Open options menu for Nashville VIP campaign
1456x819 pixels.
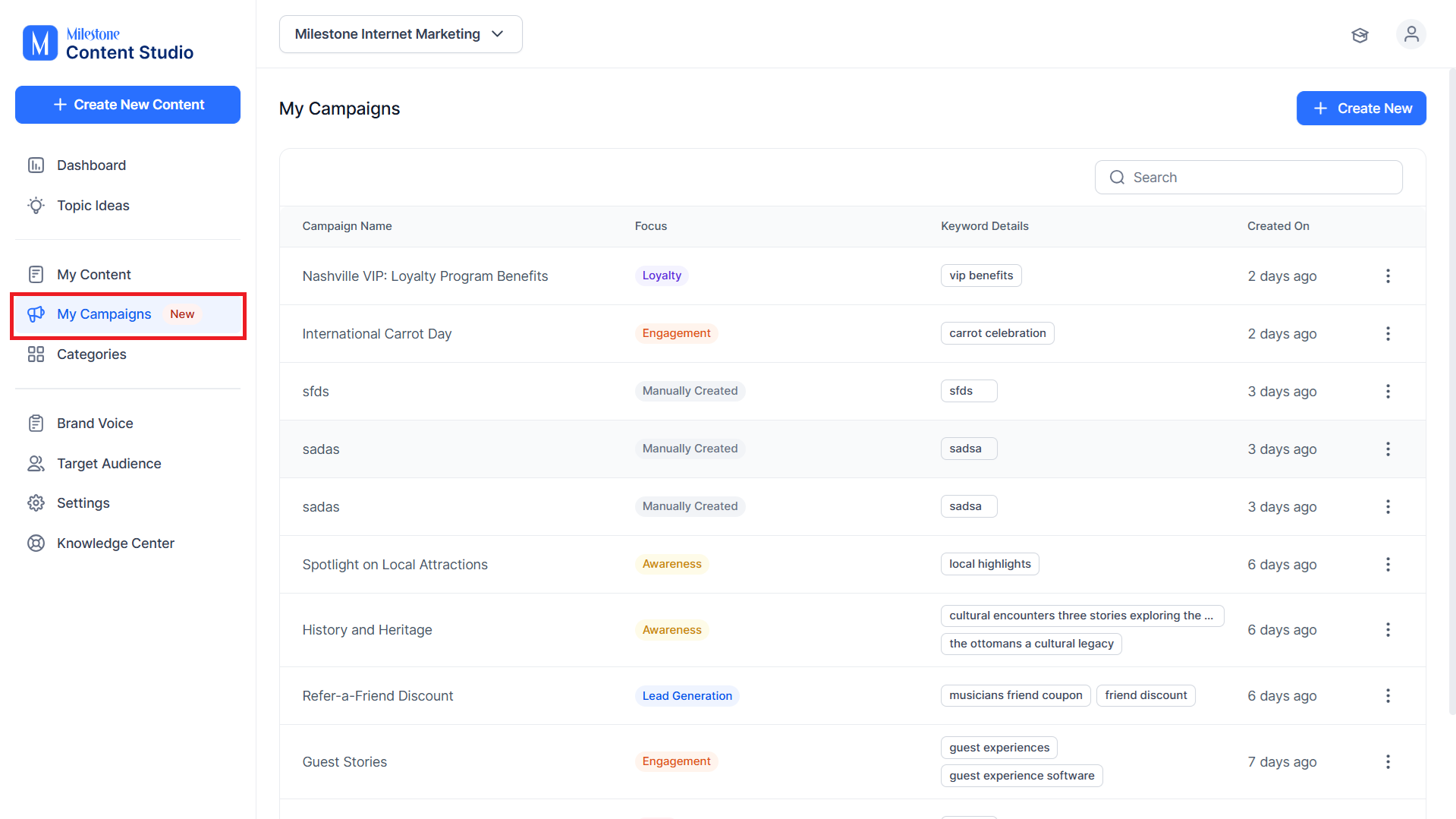coord(1388,276)
